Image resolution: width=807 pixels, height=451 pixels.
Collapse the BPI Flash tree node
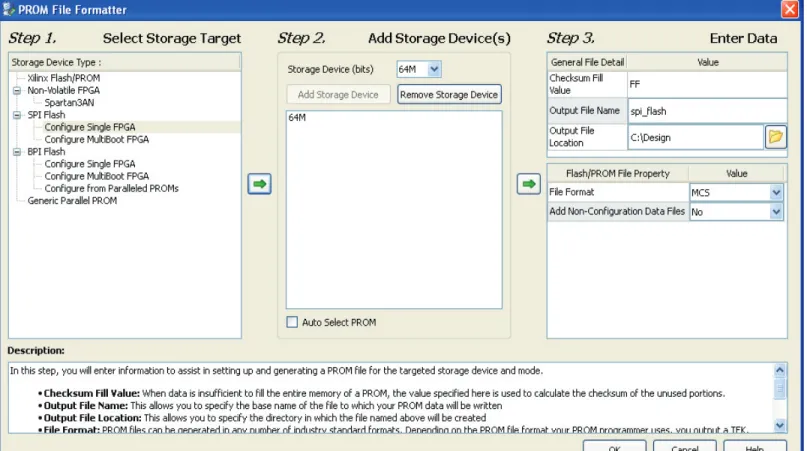17,152
